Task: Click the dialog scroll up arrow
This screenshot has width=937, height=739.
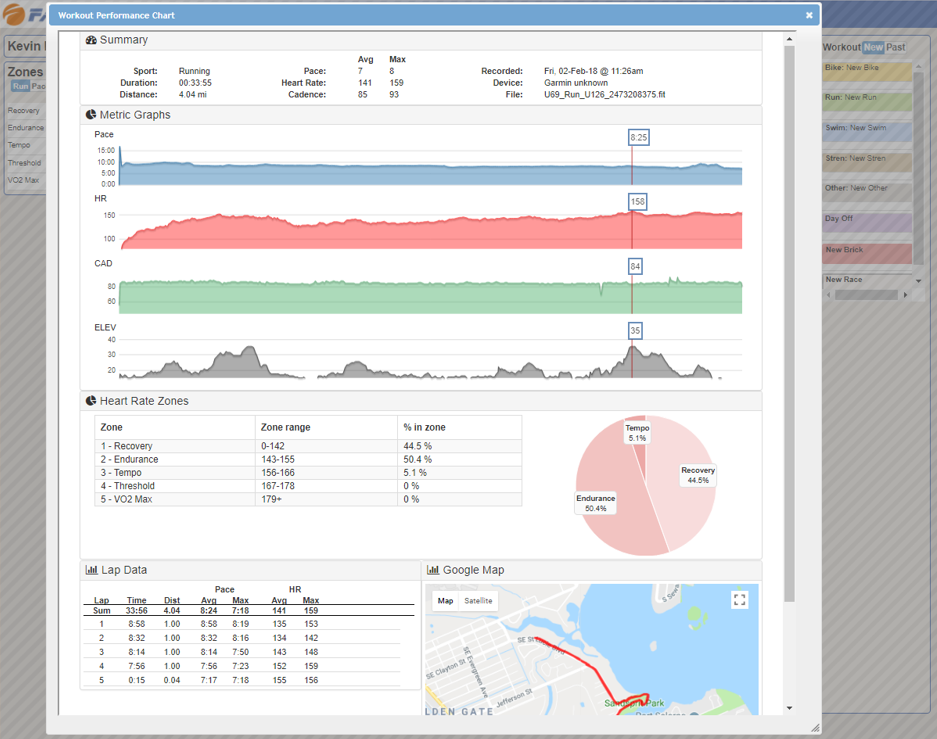Action: (789, 40)
